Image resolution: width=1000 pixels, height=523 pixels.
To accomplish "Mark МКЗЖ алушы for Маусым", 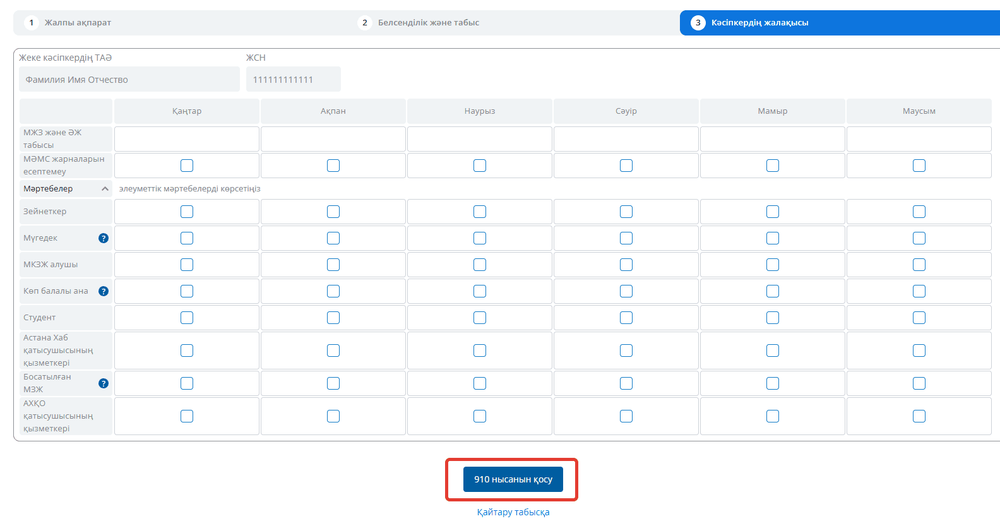I will [919, 265].
